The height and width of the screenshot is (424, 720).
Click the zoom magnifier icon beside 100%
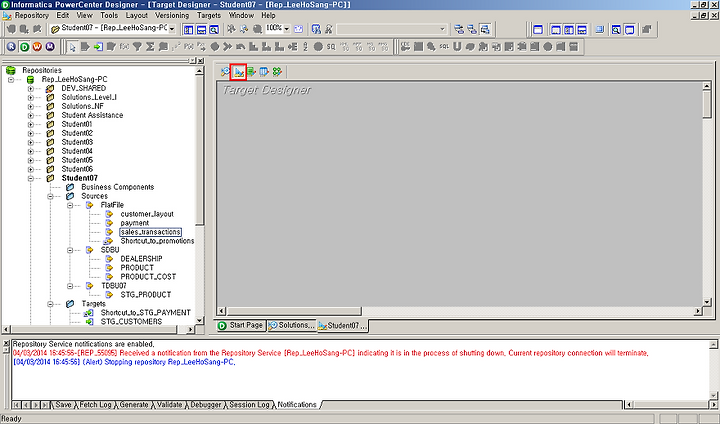[x=258, y=29]
